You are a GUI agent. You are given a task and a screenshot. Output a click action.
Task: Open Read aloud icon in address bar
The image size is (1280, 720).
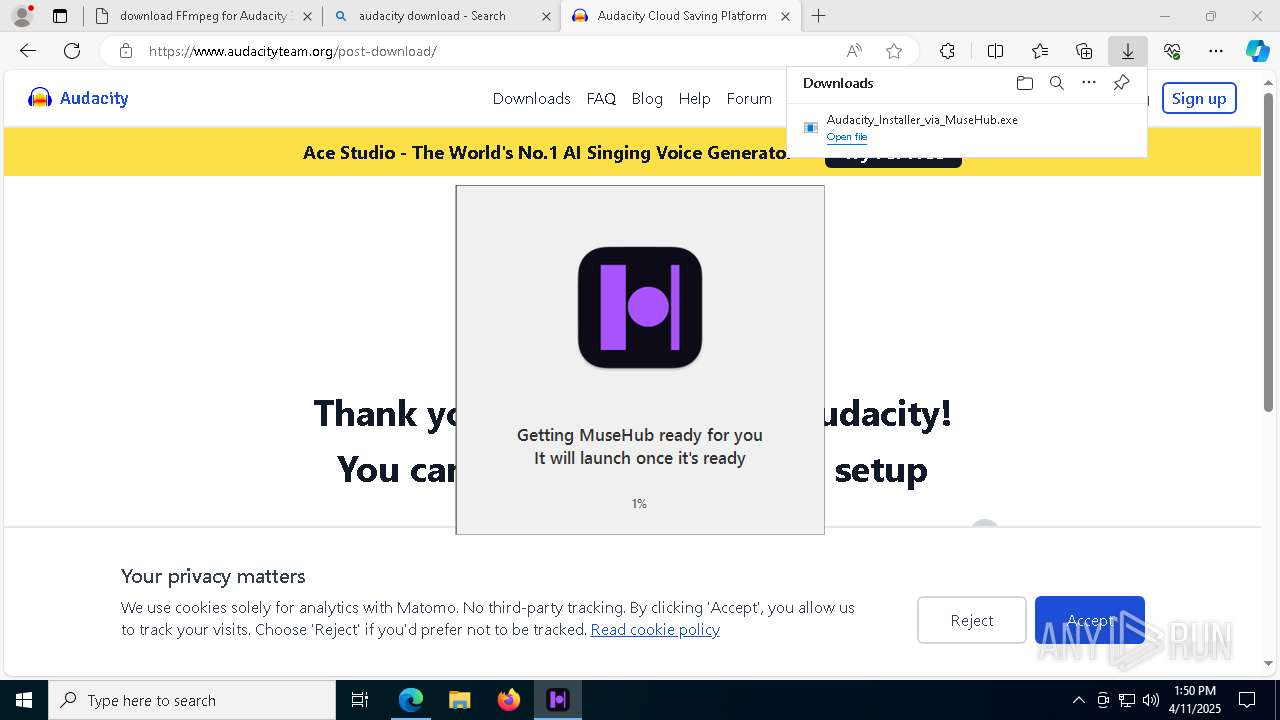(854, 51)
